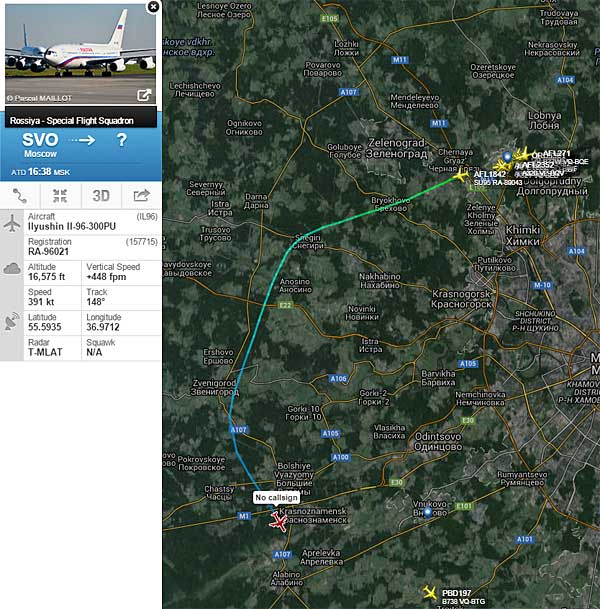Screen dimensions: 600x609
Task: Click the No callsign label
Action: (x=276, y=498)
